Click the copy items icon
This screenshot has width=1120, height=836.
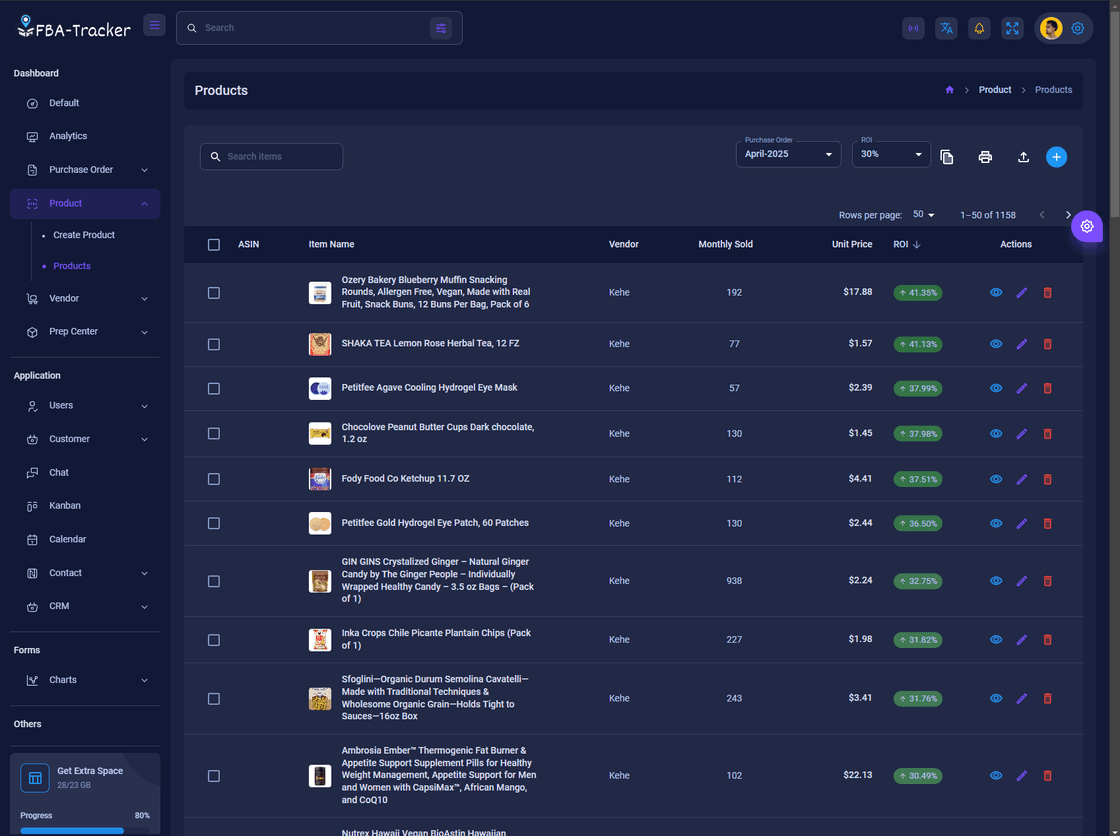coord(946,157)
